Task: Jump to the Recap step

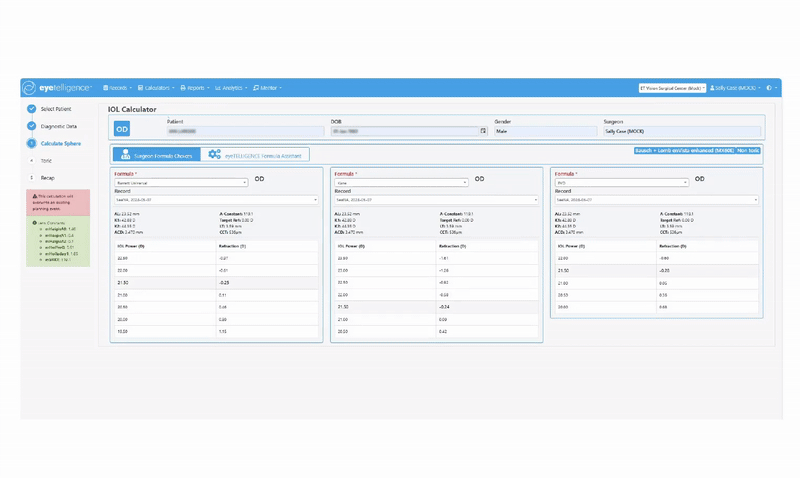Action: (47, 177)
